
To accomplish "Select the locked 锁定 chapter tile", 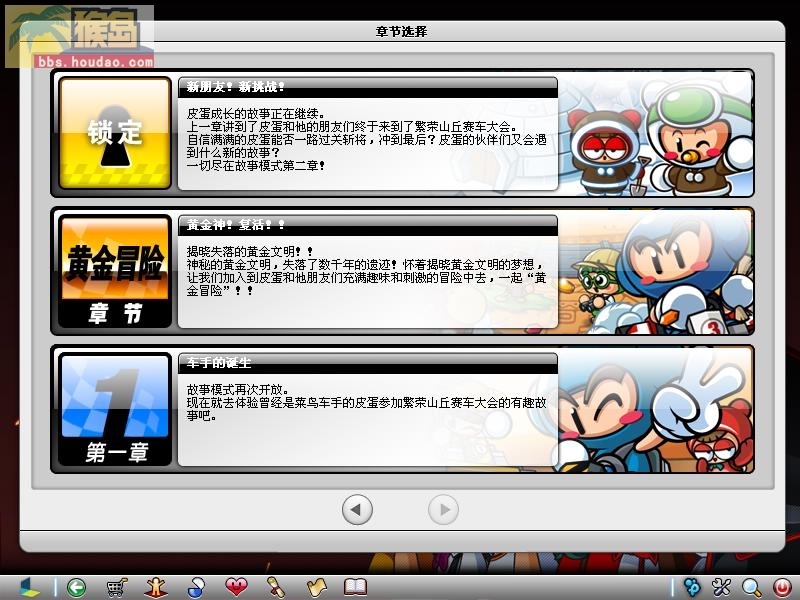I will [x=115, y=133].
